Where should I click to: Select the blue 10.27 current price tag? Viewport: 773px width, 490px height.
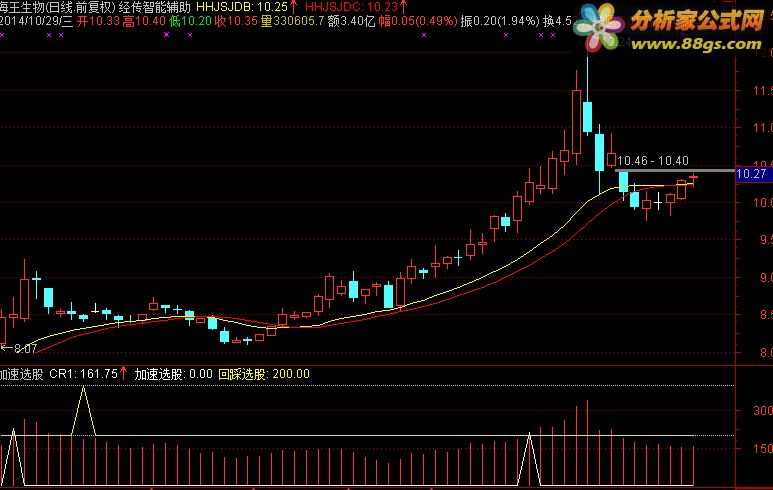point(753,174)
